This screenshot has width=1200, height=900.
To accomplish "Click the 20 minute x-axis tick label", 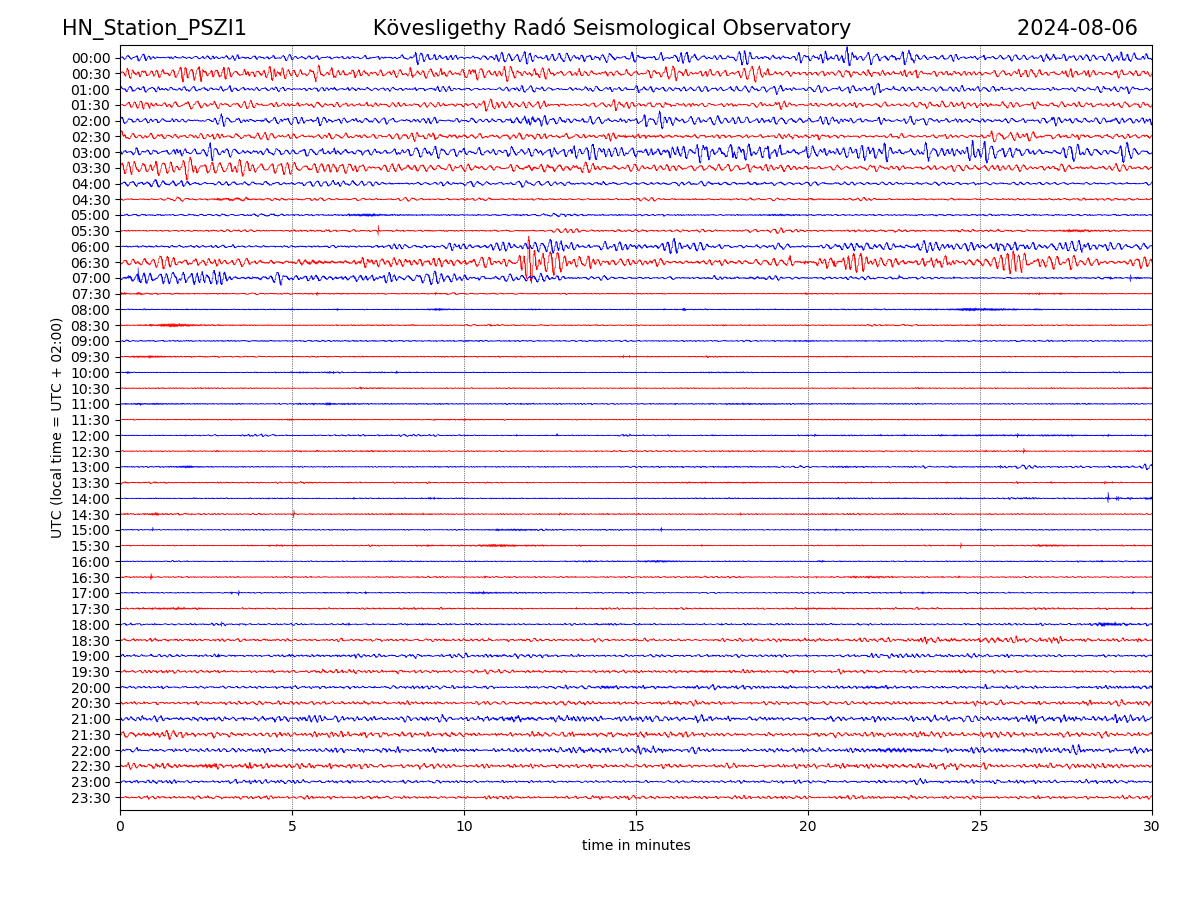I will (x=808, y=827).
